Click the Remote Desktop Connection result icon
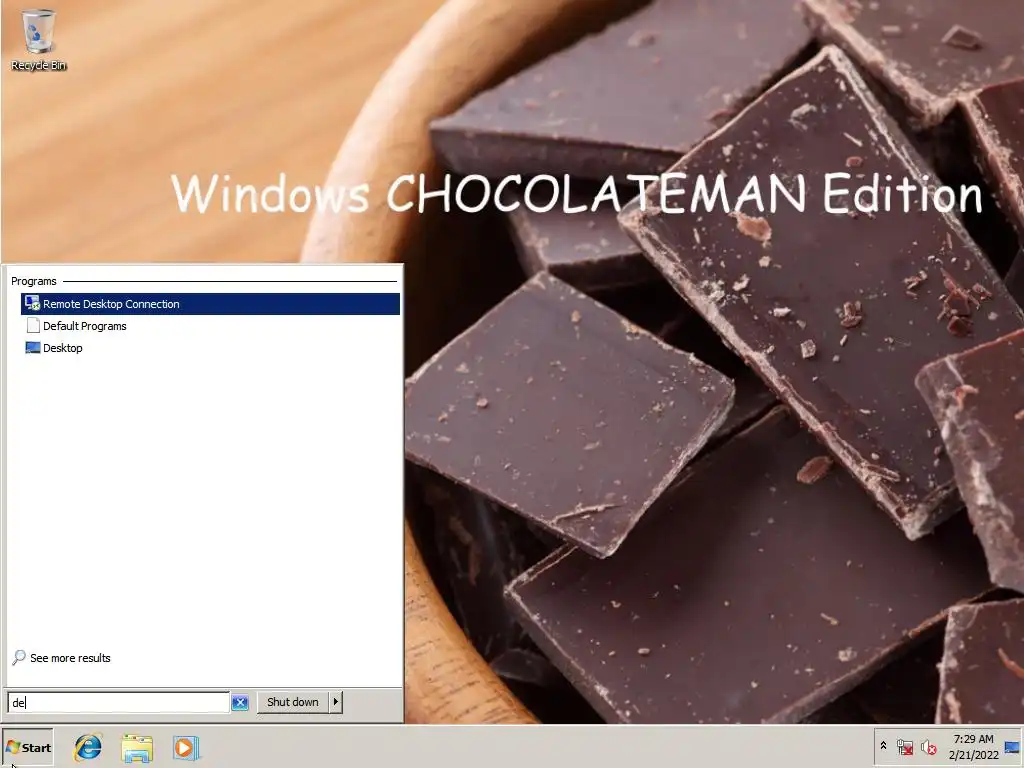Viewport: 1024px width, 768px height. (32, 303)
